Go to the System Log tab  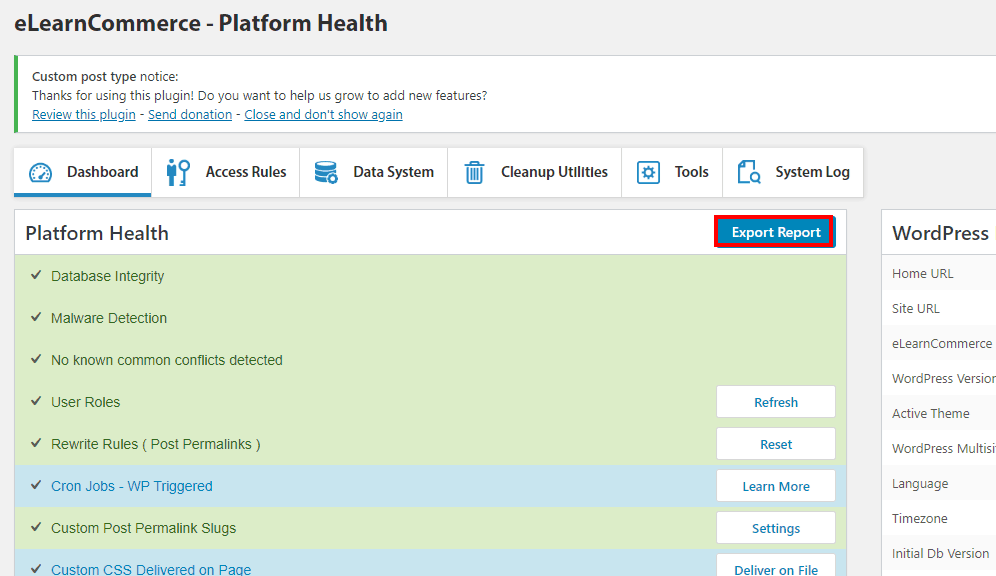tap(812, 172)
